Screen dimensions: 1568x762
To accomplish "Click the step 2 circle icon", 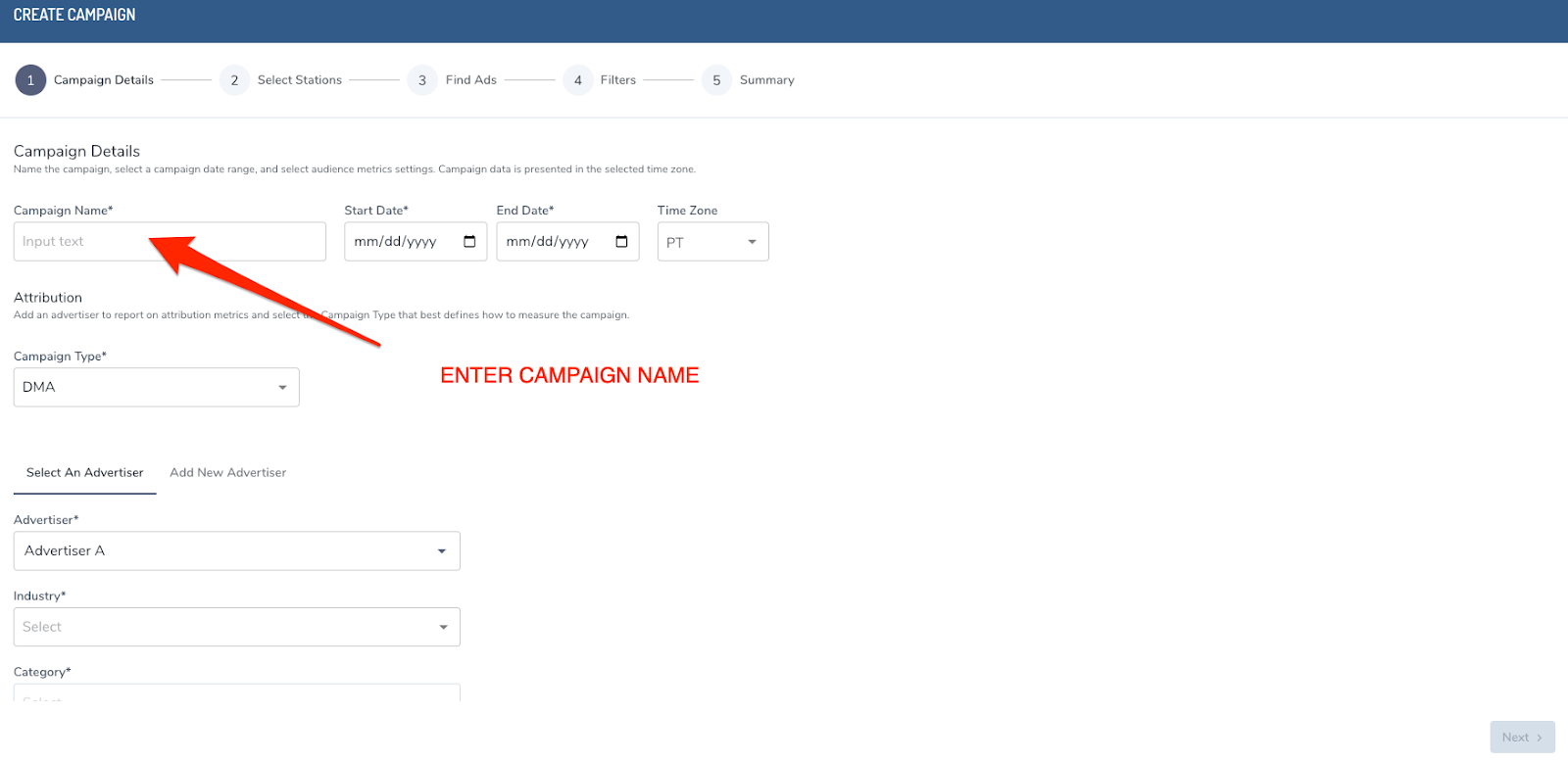I will [x=234, y=80].
